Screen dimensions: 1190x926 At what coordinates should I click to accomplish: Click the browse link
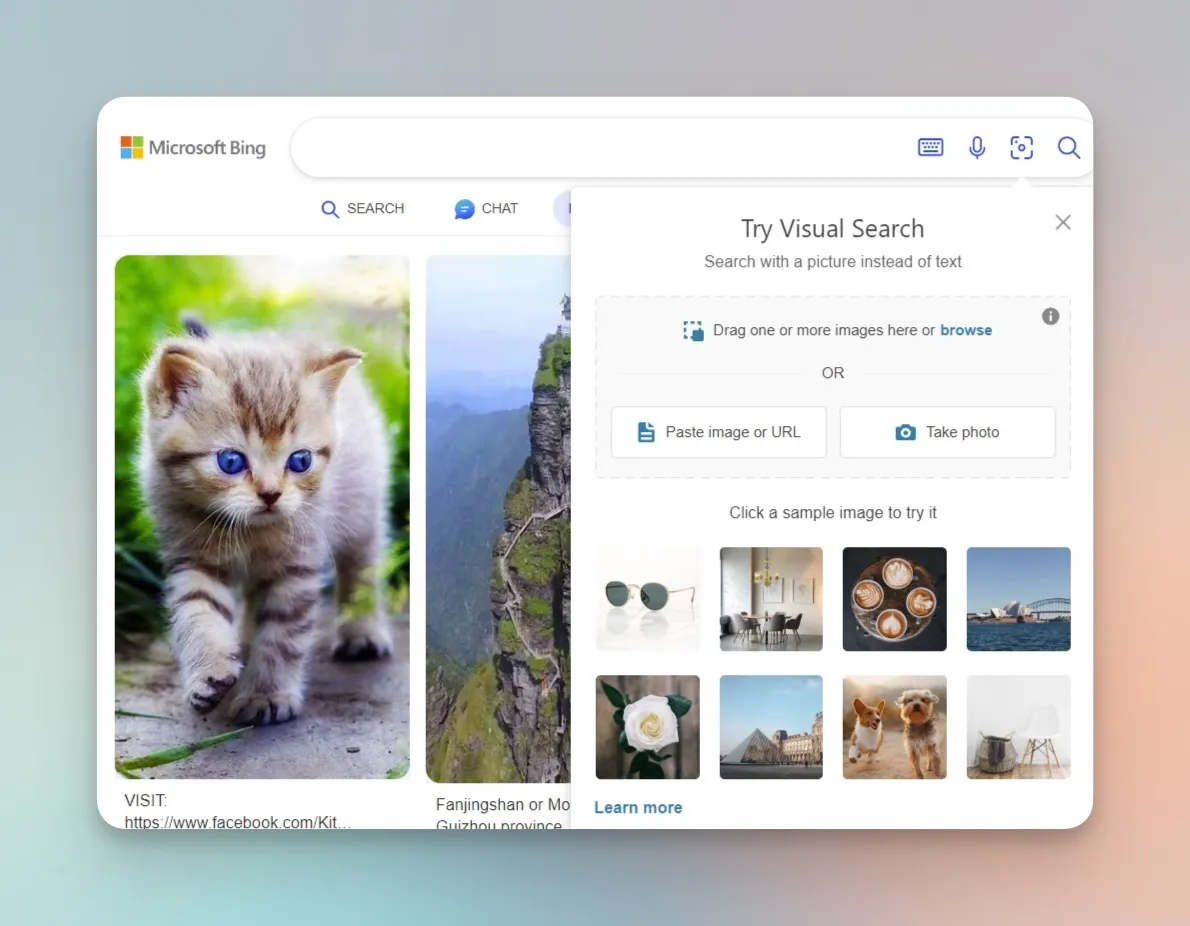pyautogui.click(x=965, y=330)
